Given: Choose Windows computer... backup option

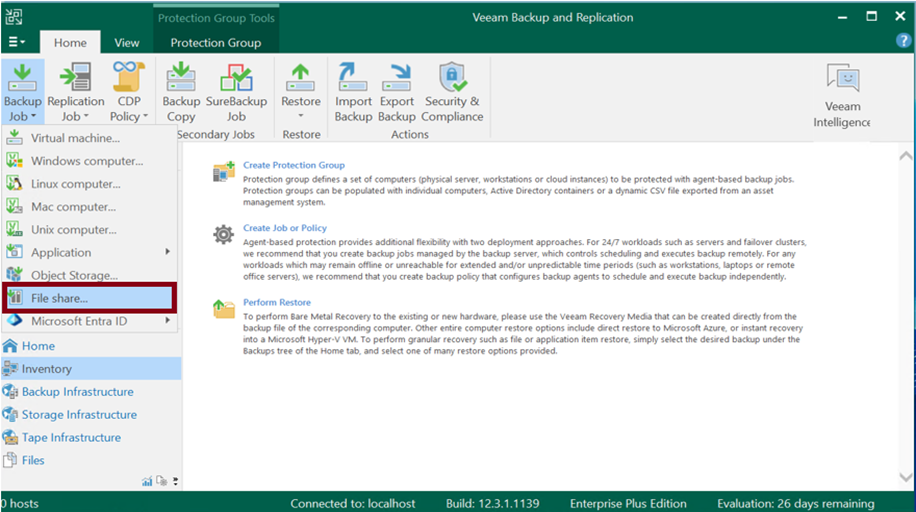Looking at the screenshot, I should tap(89, 161).
